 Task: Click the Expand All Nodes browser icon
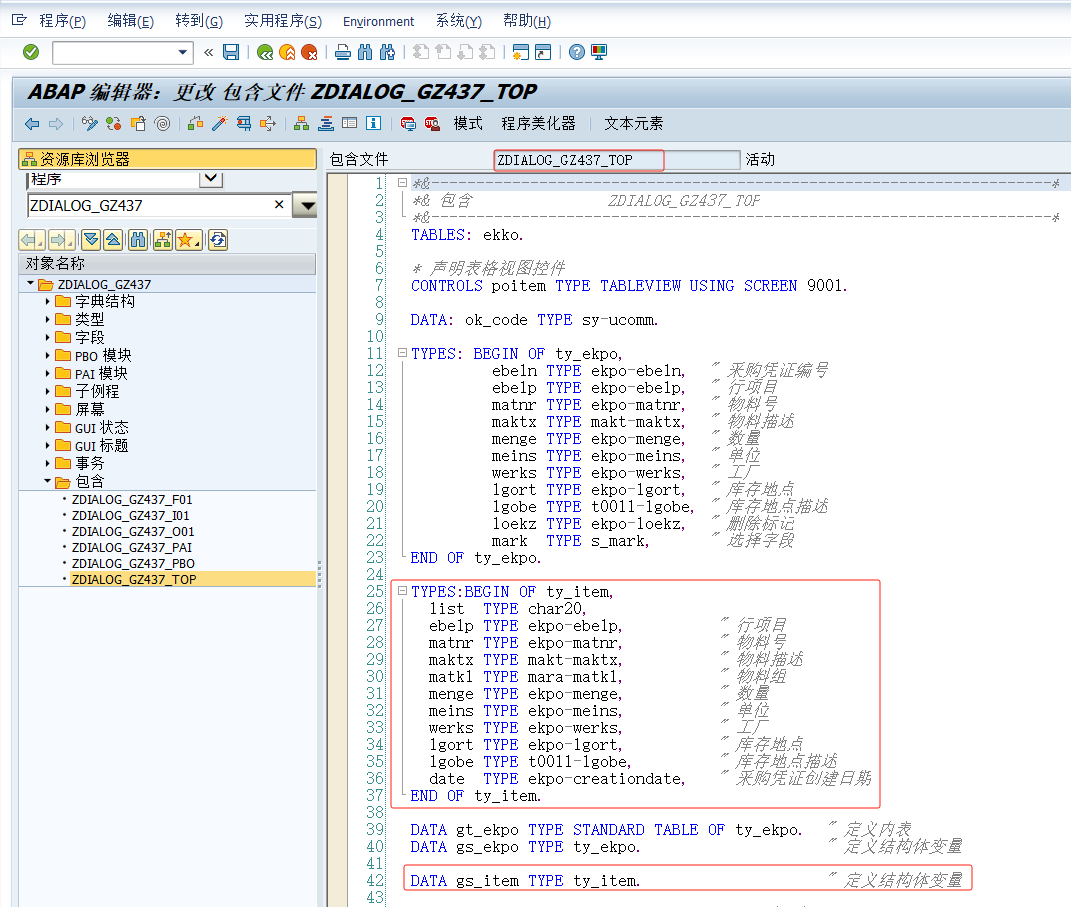91,240
